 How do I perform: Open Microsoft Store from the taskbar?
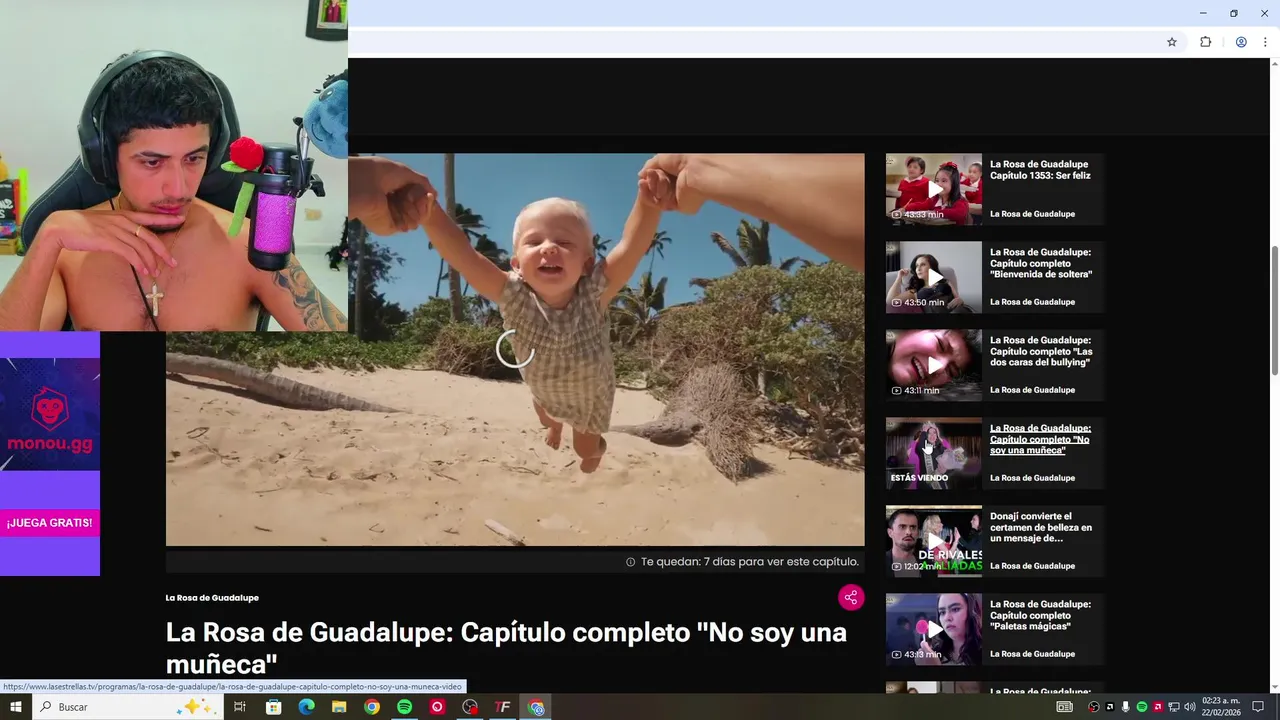(x=273, y=707)
